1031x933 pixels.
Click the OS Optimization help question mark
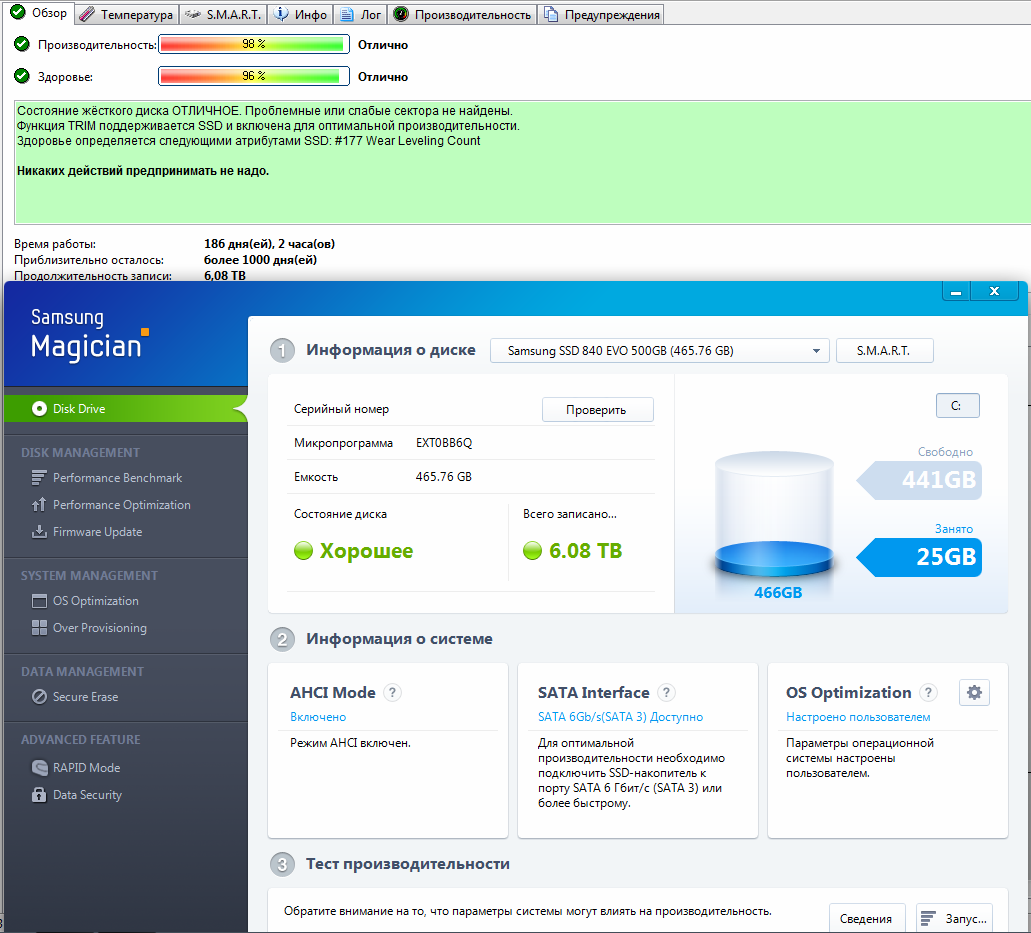(928, 692)
